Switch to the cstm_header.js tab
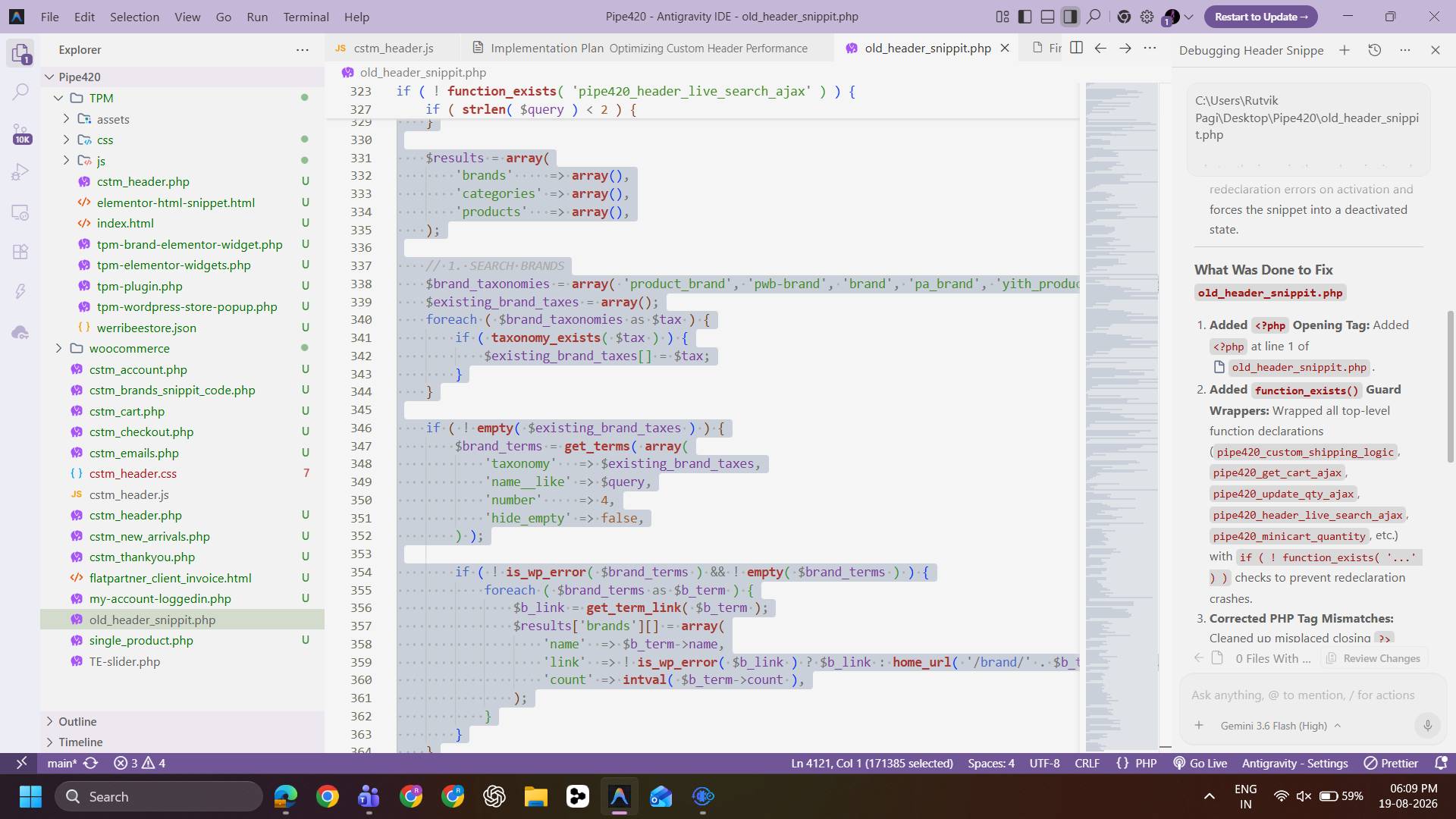 click(x=393, y=48)
